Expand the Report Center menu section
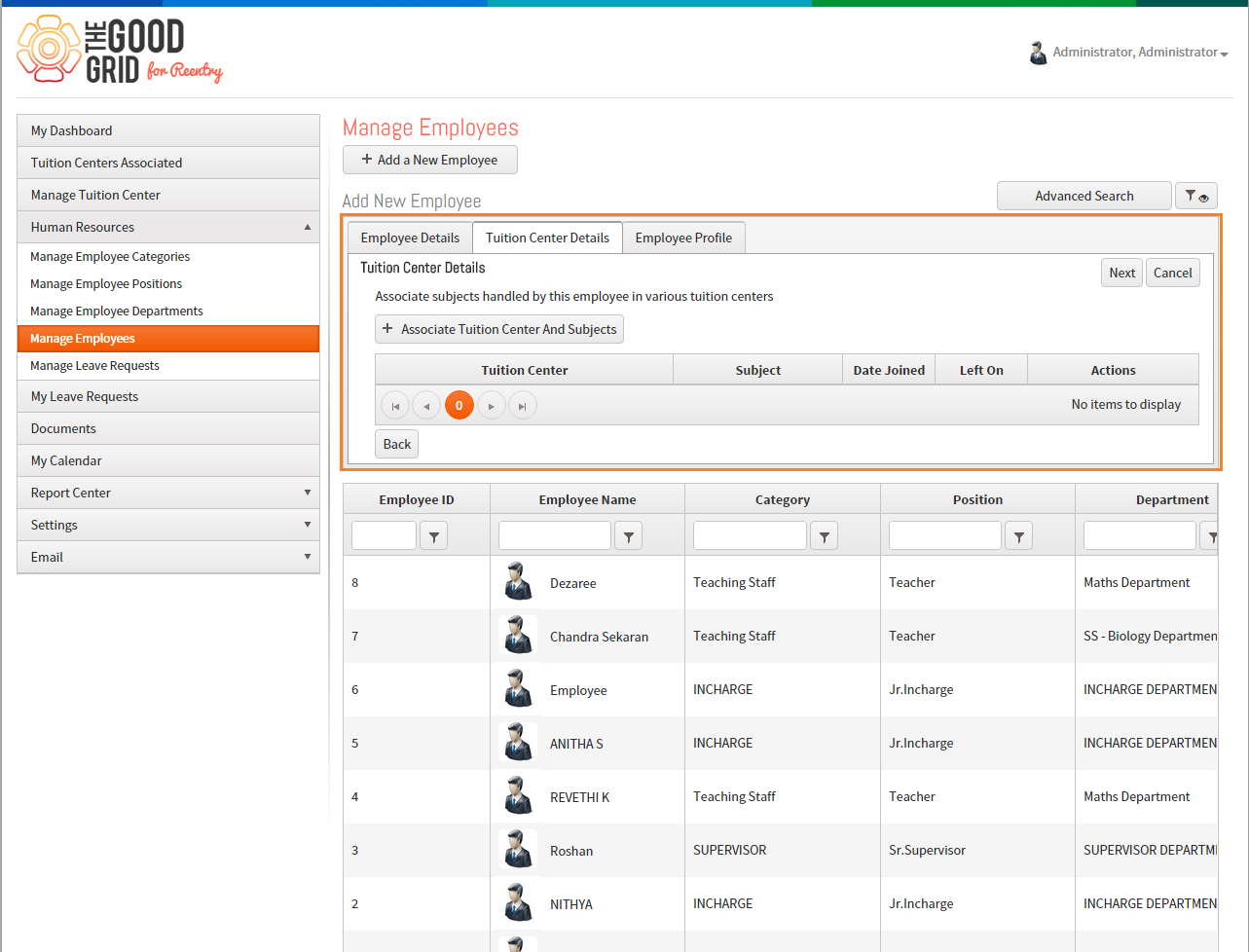 tap(308, 493)
